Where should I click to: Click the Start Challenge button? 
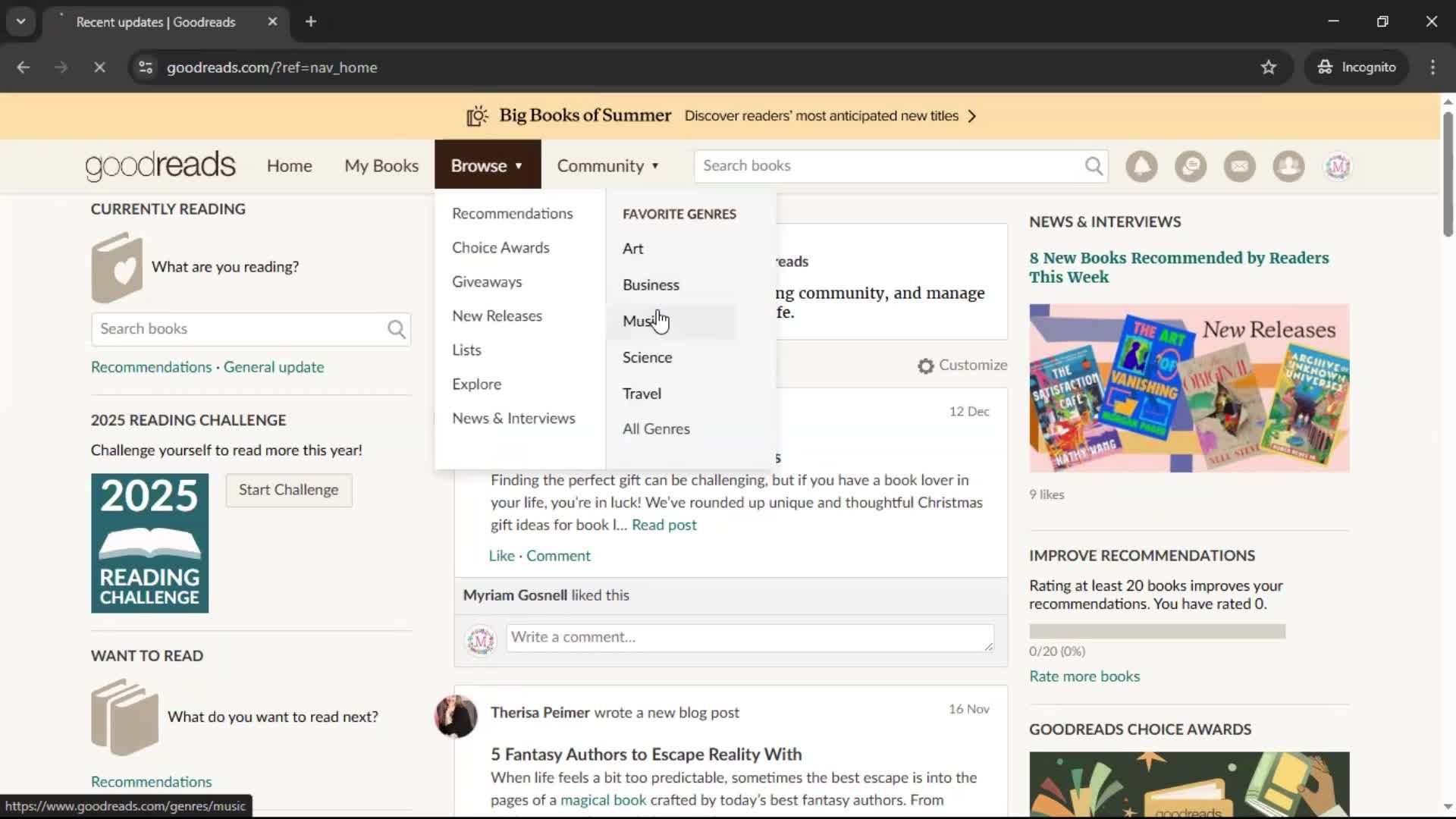[x=289, y=490]
